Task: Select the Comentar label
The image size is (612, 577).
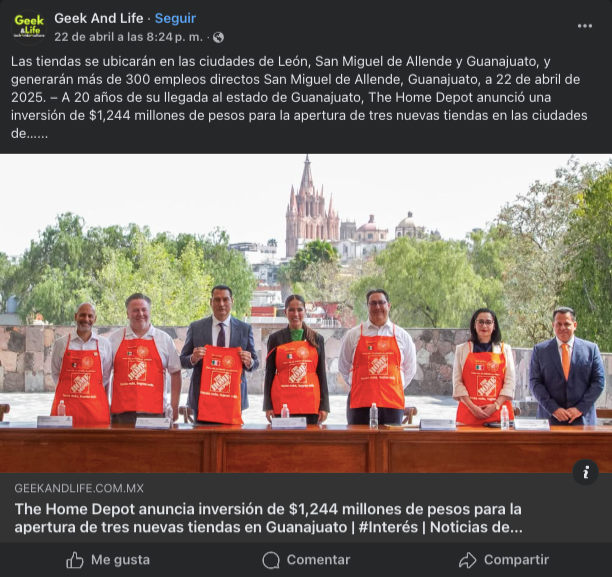Action: (318, 560)
